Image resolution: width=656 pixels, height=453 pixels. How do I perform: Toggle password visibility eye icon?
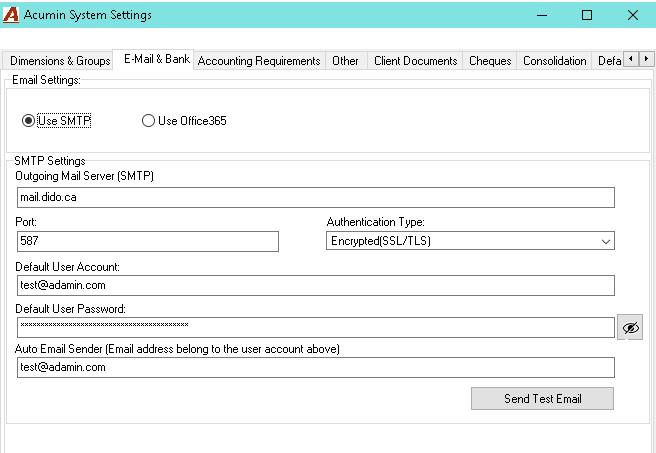click(630, 328)
